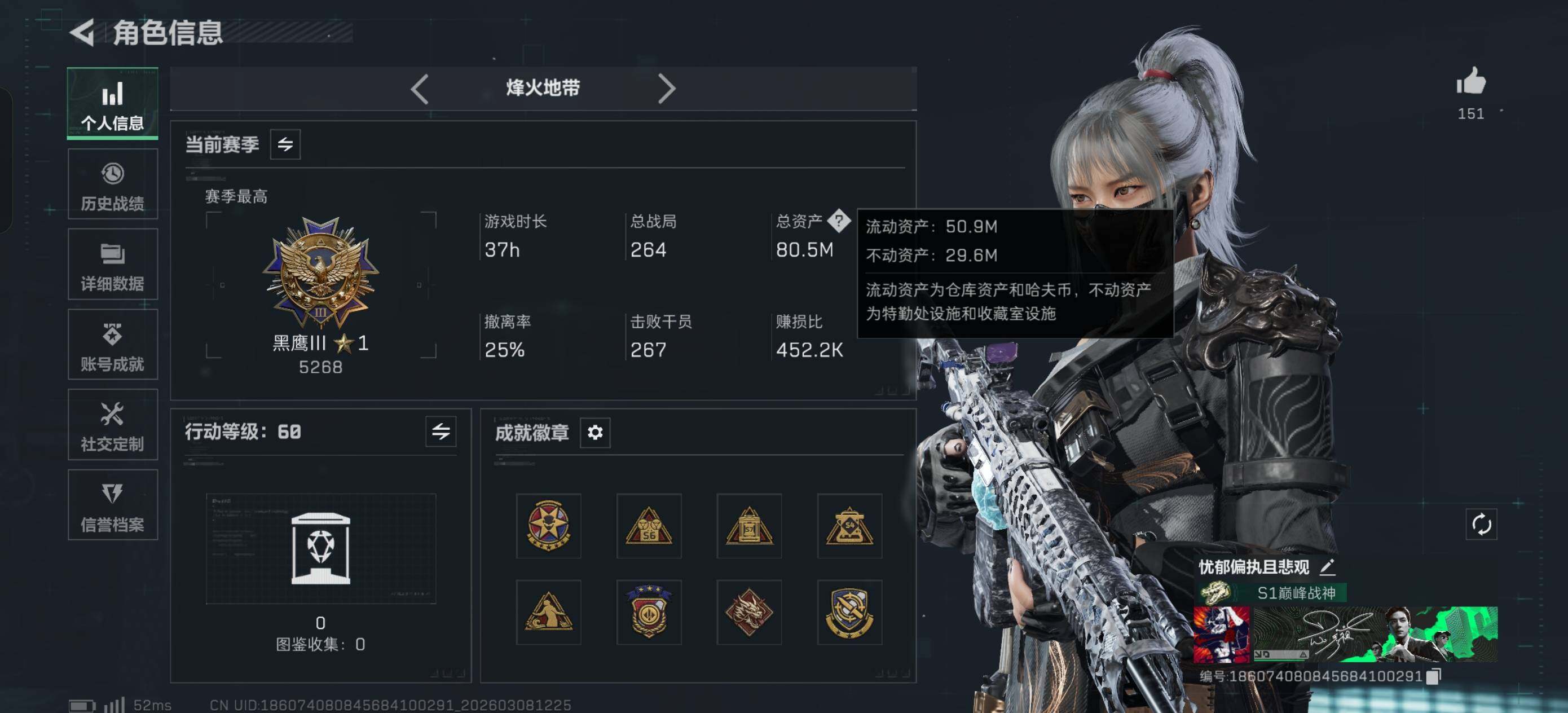The height and width of the screenshot is (713, 1568).
Task: Click the 总资产 question mark icon
Action: tap(839, 221)
